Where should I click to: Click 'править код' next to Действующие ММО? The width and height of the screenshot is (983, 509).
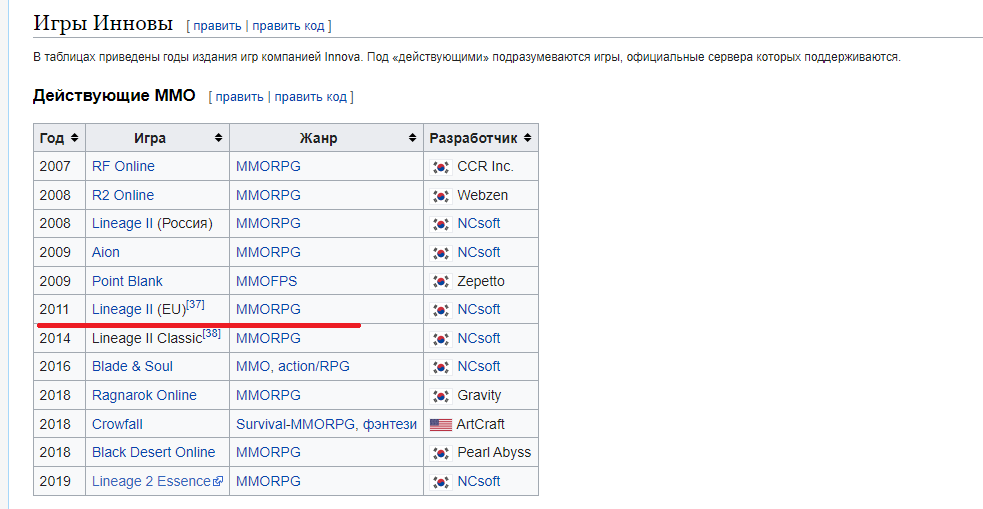(310, 97)
